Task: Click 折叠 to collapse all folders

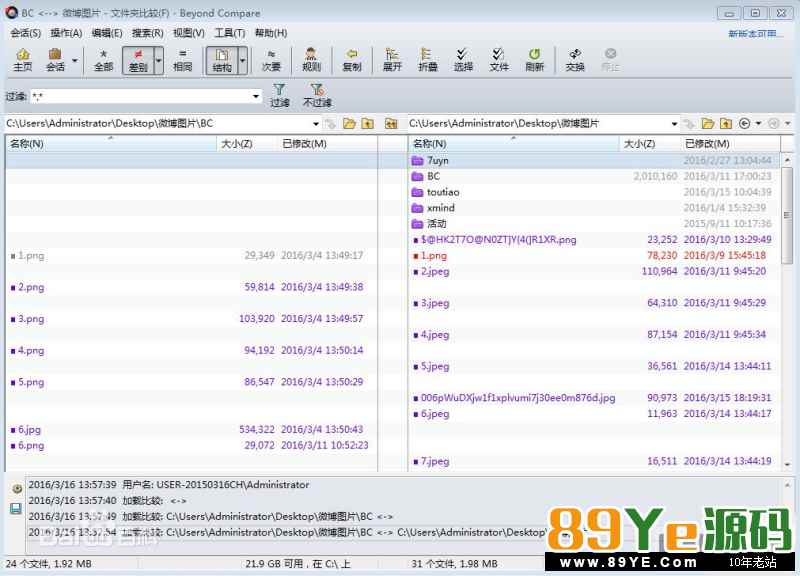Action: coord(428,60)
